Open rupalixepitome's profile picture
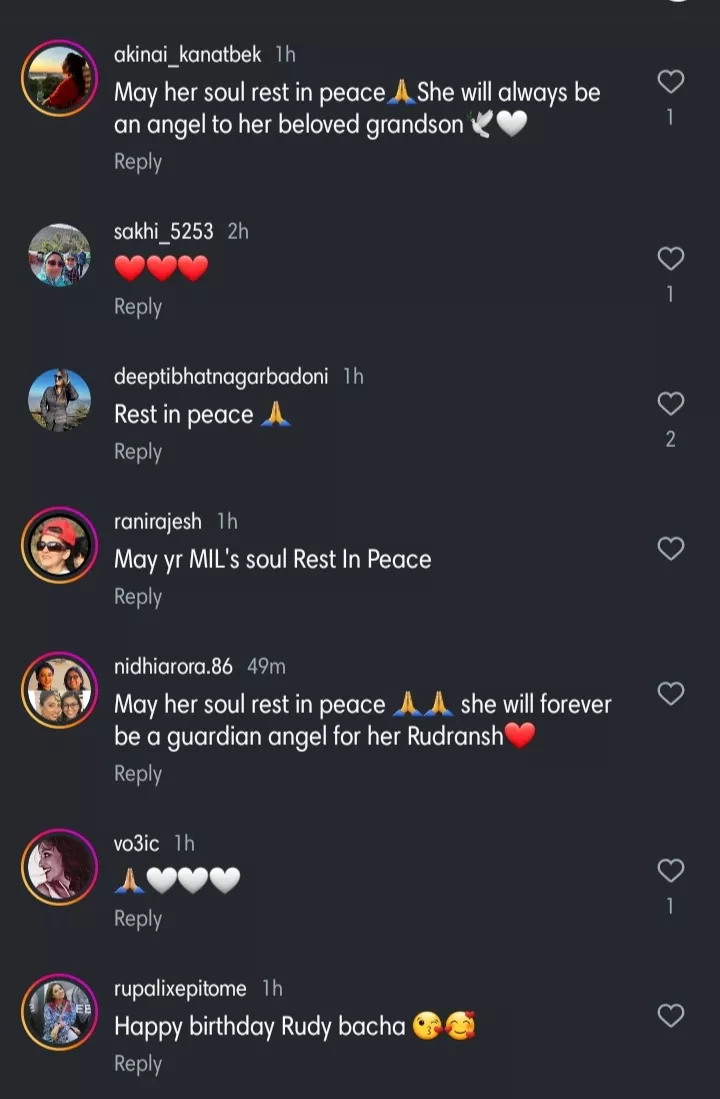The image size is (720, 1099). click(59, 1013)
